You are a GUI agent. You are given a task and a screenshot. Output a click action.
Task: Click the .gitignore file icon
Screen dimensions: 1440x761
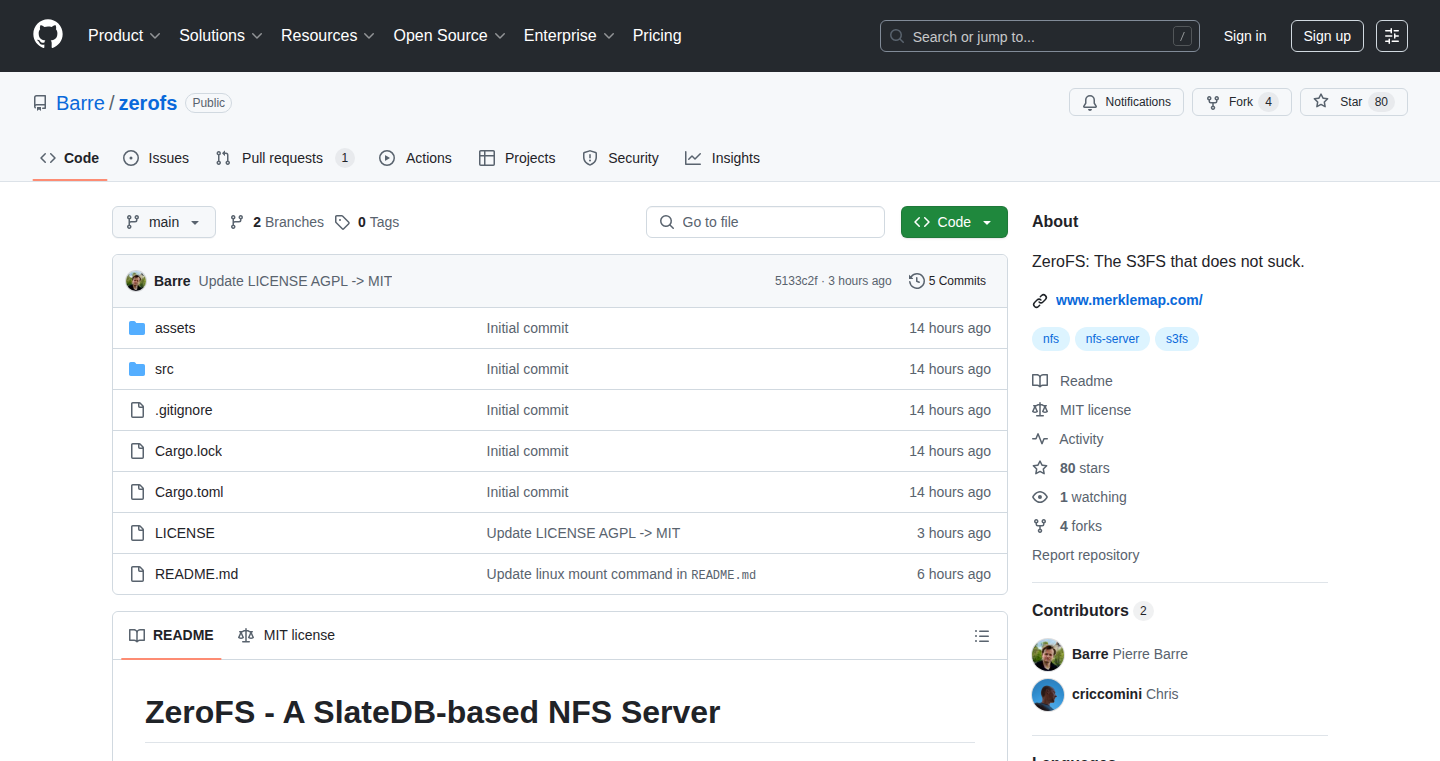coord(137,410)
